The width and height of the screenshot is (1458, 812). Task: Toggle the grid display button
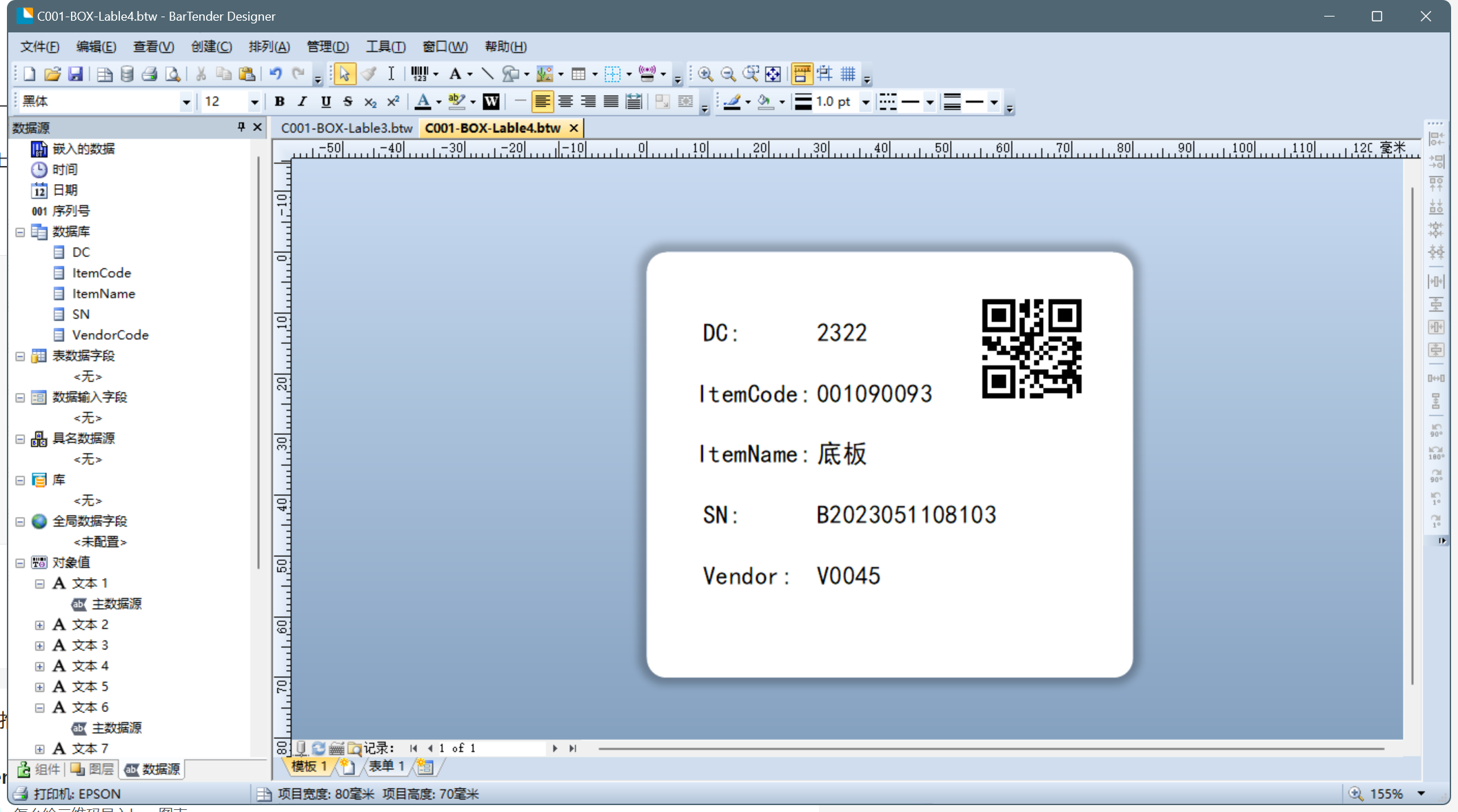[x=848, y=74]
